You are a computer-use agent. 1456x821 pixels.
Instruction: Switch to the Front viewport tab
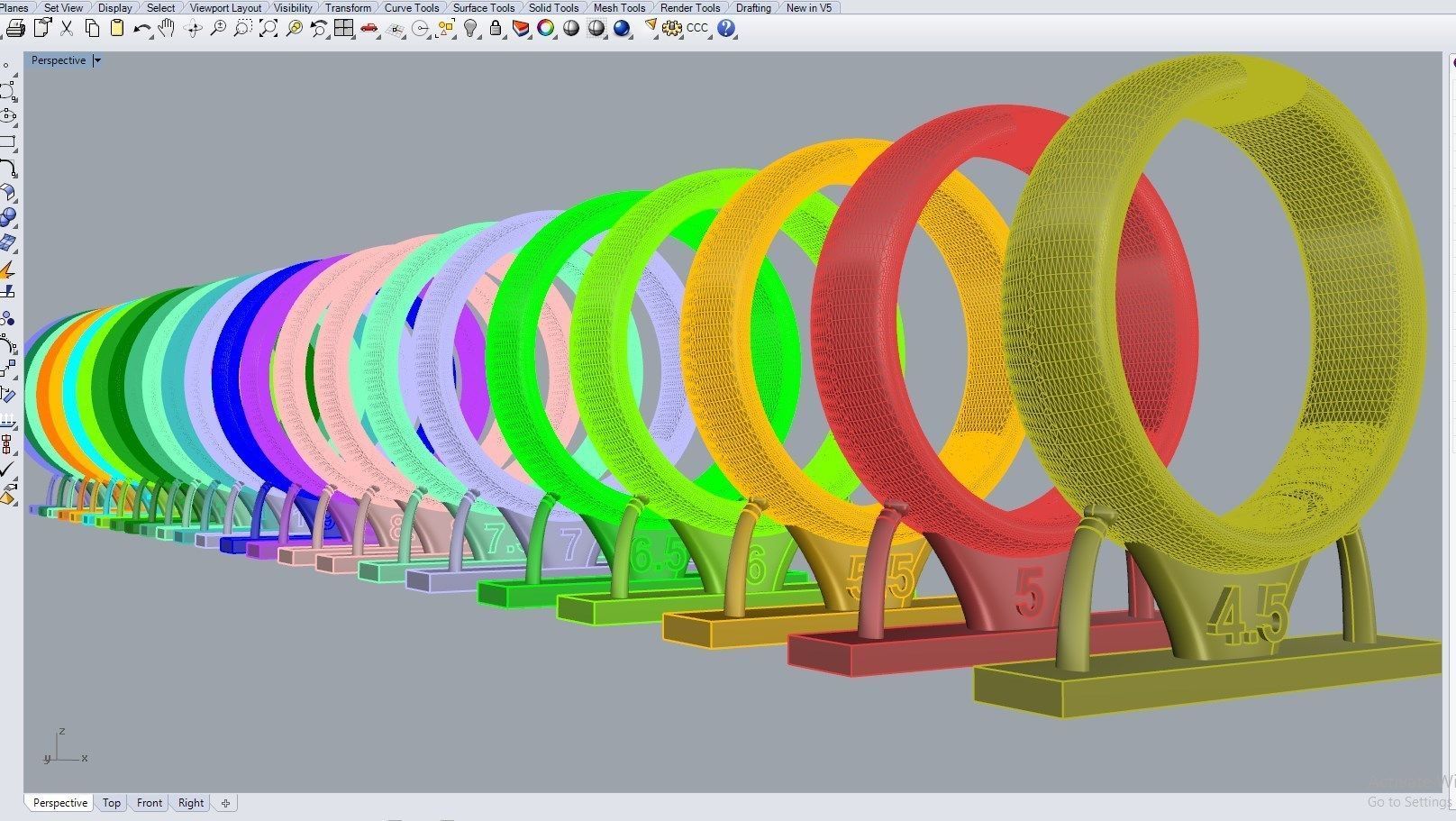coord(150,803)
